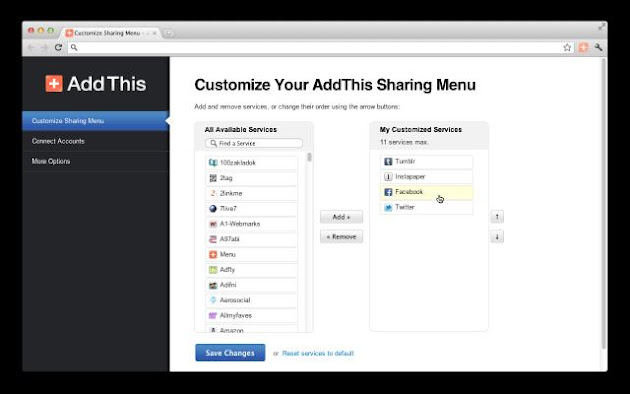This screenshot has width=630, height=394.
Task: Click the page vertical scrollbar
Action: (603, 203)
